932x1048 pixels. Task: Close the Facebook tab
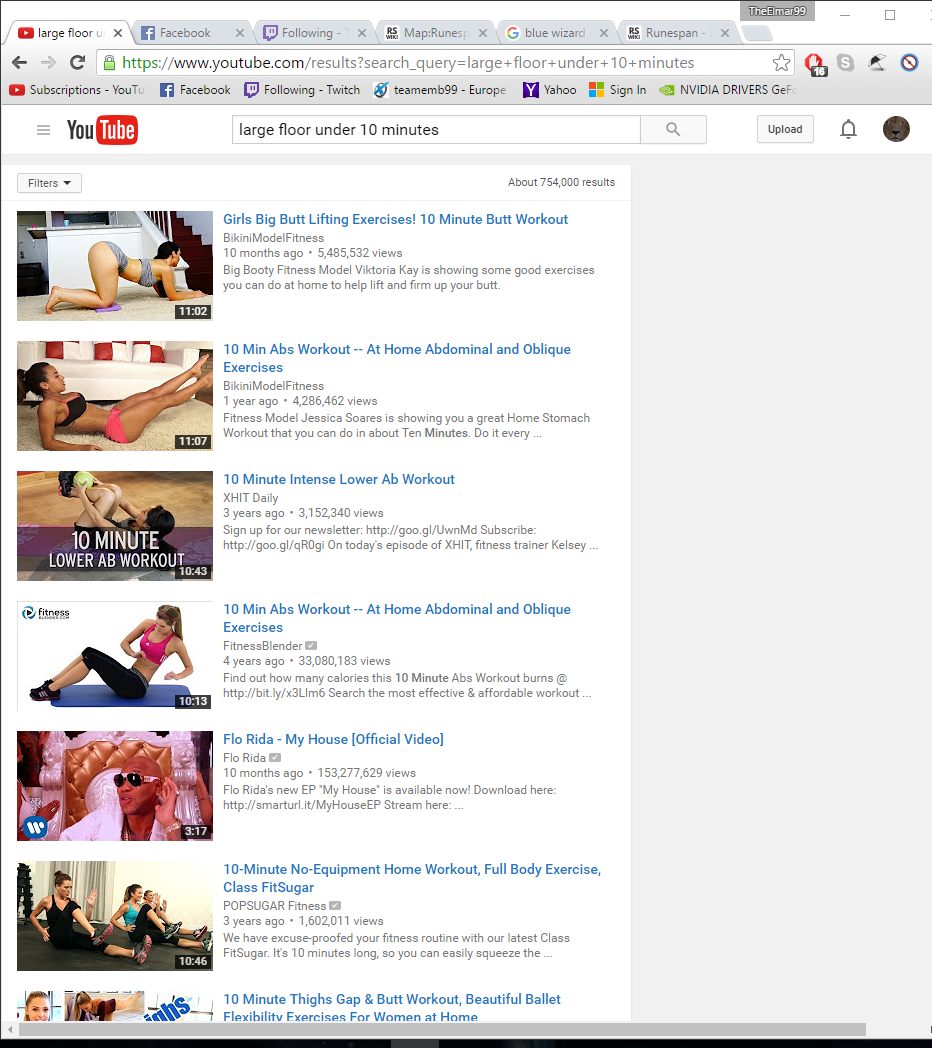pos(240,33)
